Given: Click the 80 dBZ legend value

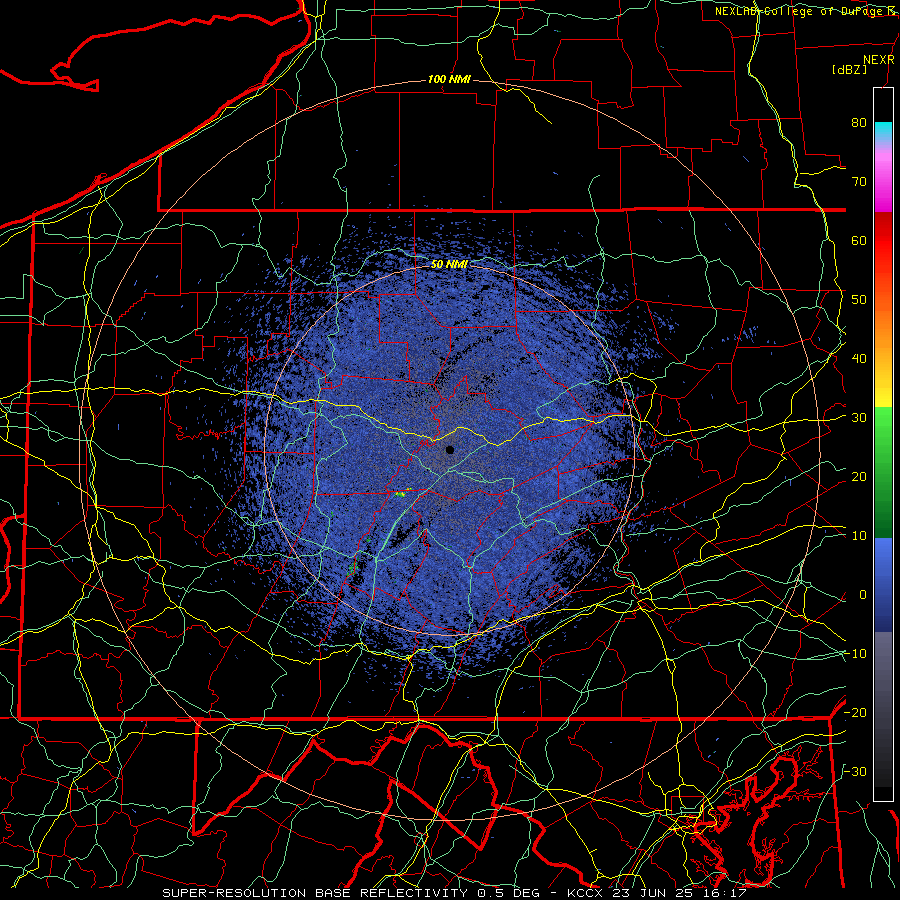Looking at the screenshot, I should (x=859, y=122).
